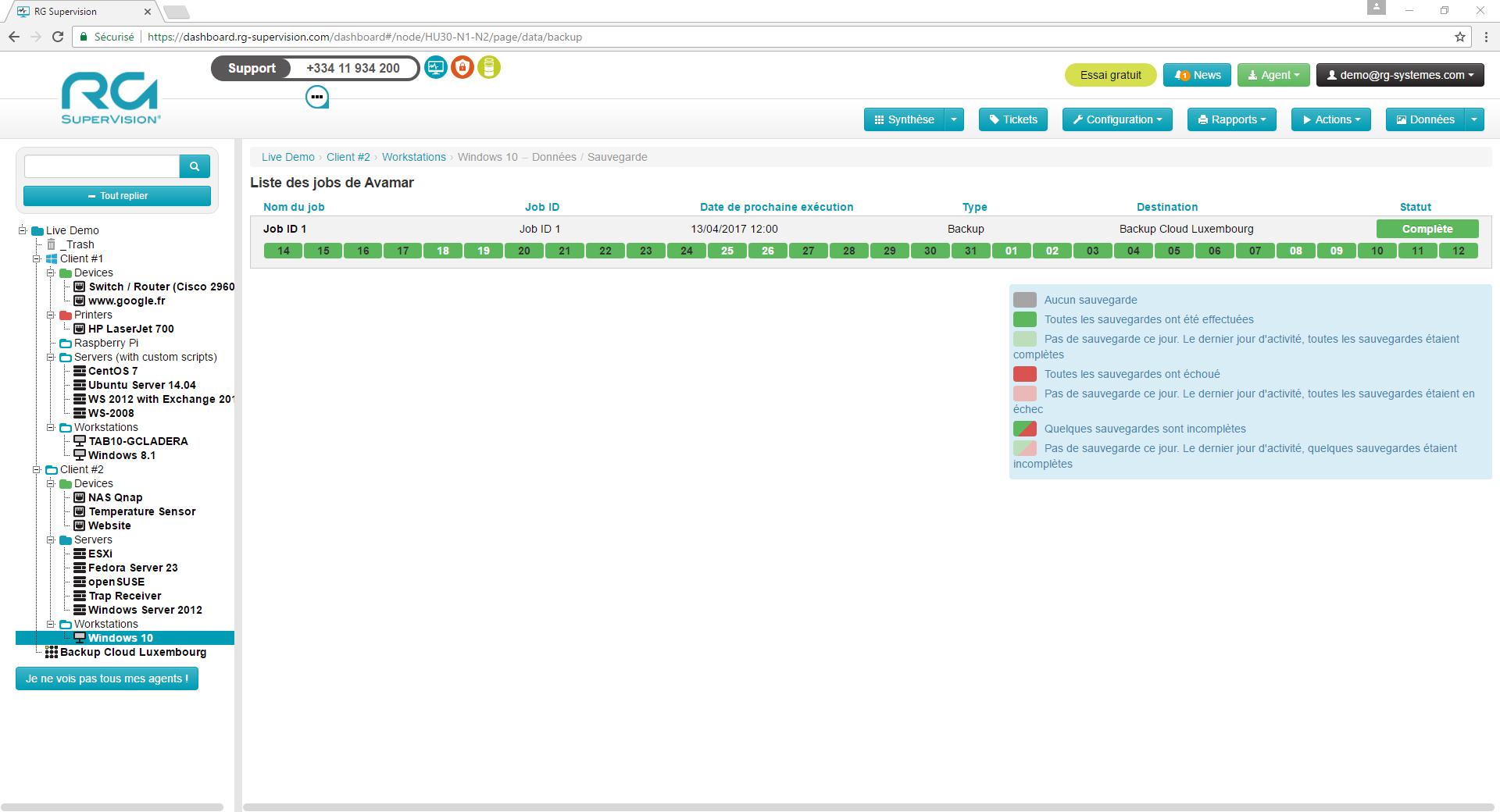Click the Raspberry Pi folder icon
This screenshot has width=1500, height=812.
click(66, 343)
